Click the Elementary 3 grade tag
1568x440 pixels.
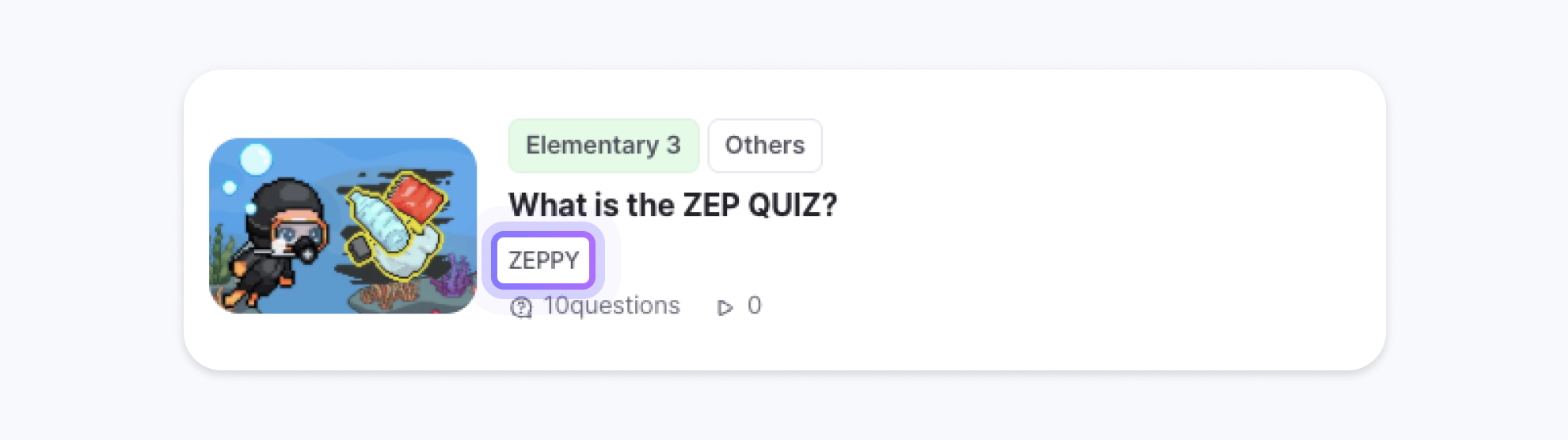coord(603,146)
